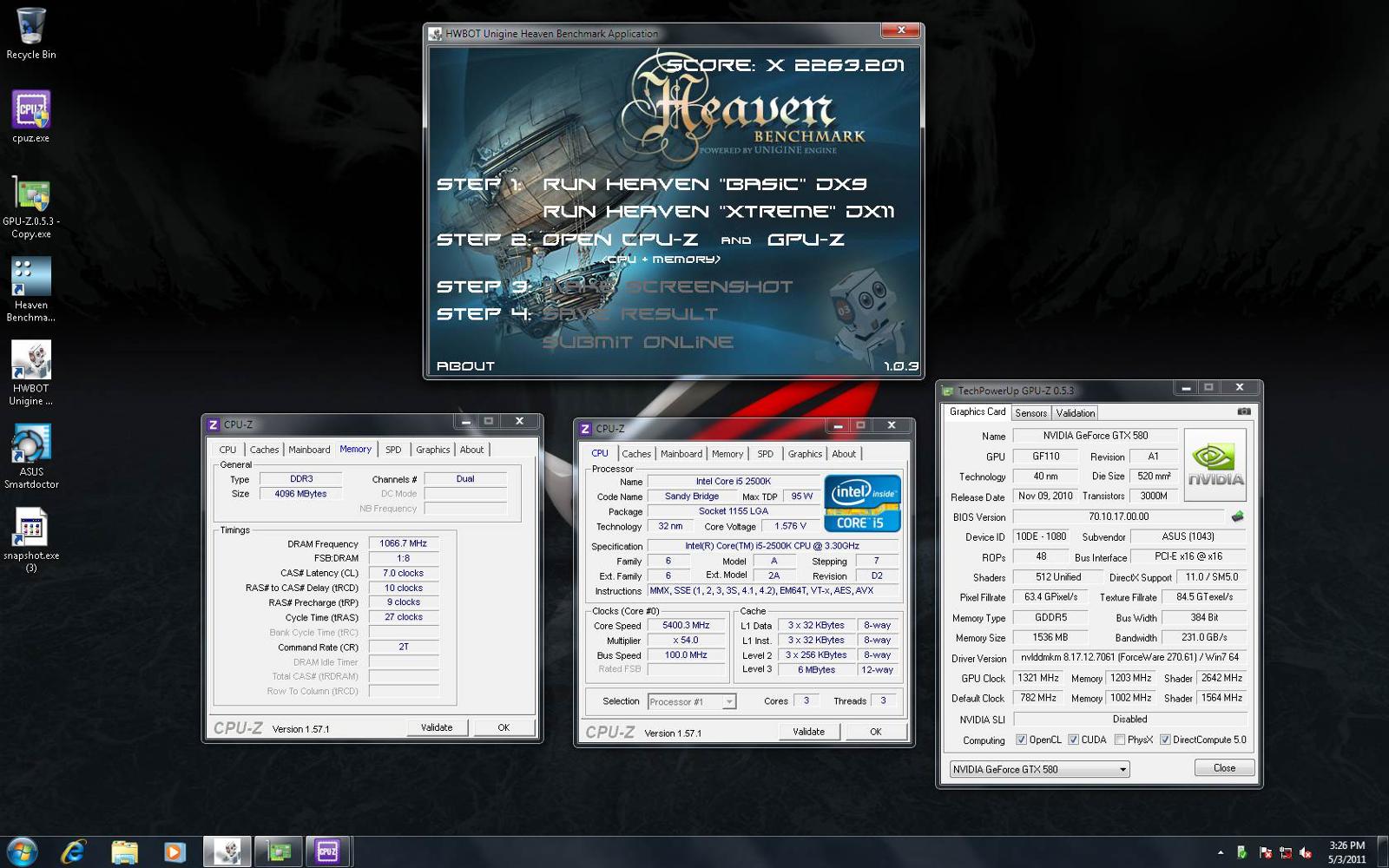Image resolution: width=1389 pixels, height=868 pixels.
Task: Click the muted volume tray icon
Action: pyautogui.click(x=1305, y=853)
